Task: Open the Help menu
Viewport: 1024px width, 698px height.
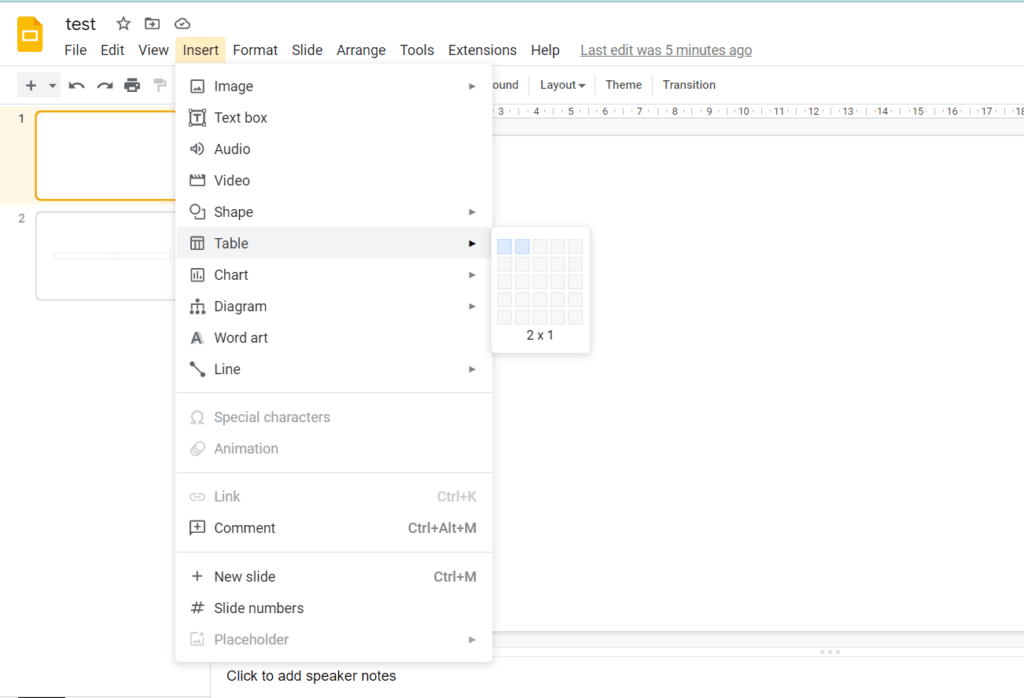Action: click(x=545, y=50)
